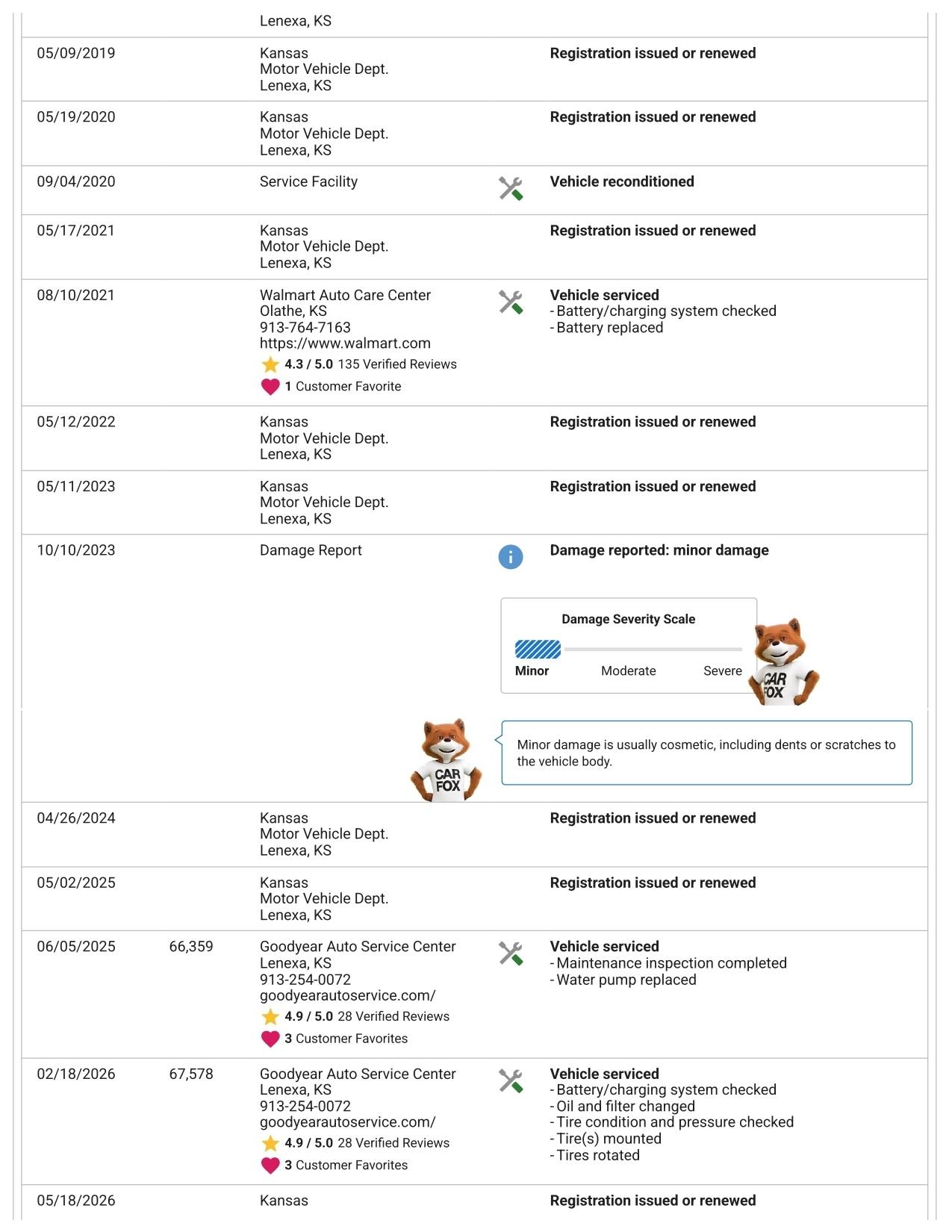
Task: Open goodyearautoservice.com link in 02/18/2026 entry
Action: click(347, 1122)
